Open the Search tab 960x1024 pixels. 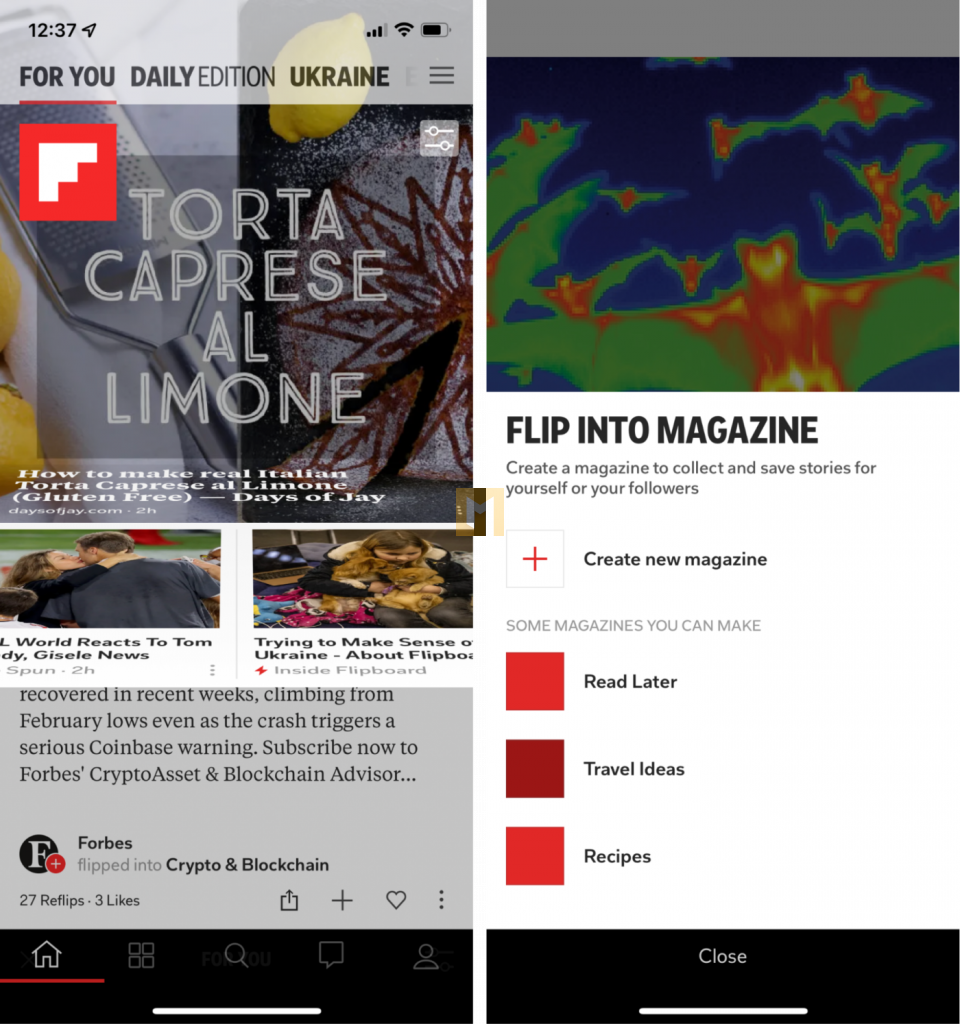(x=236, y=955)
